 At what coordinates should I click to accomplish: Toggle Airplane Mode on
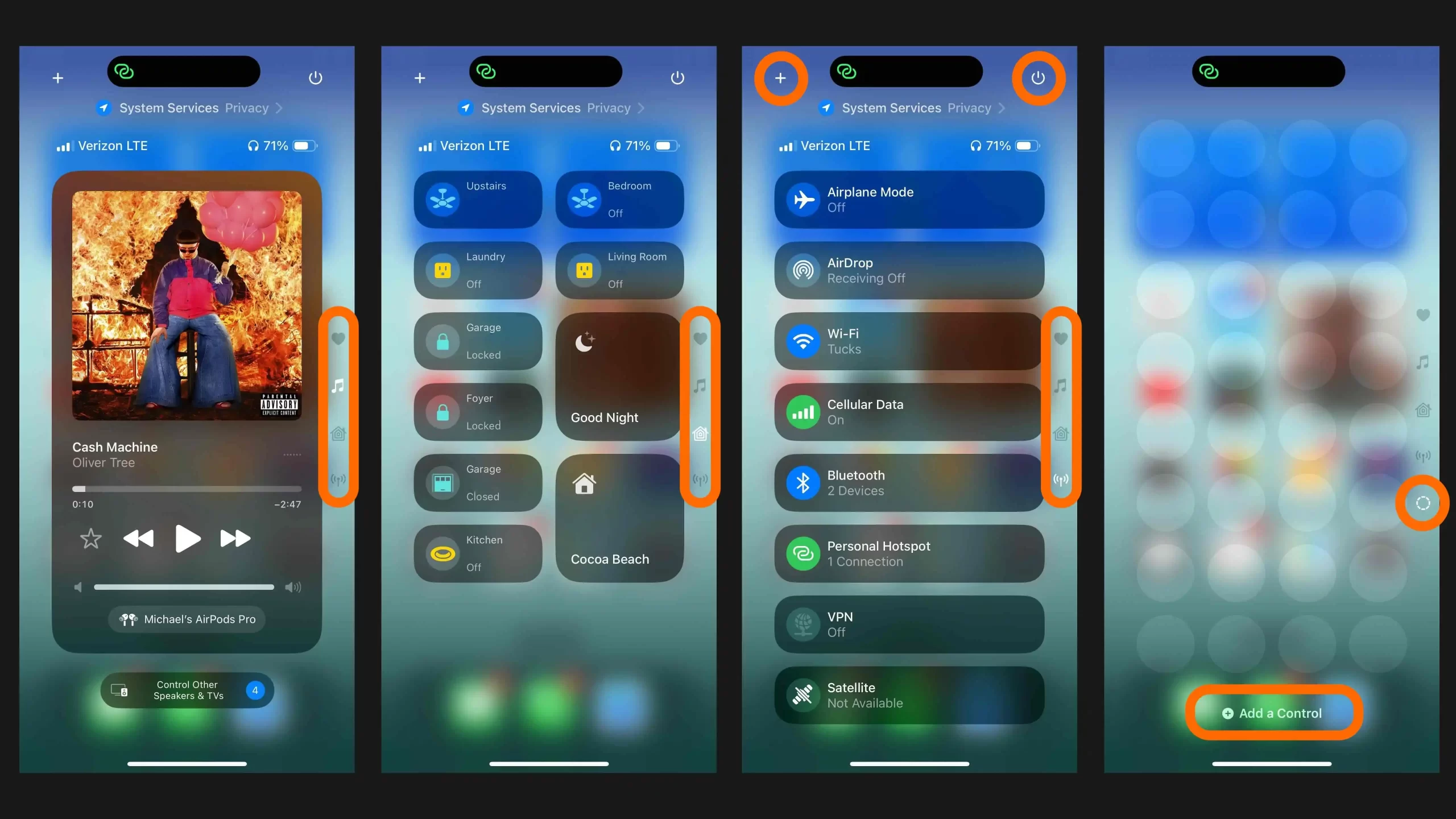pos(909,199)
